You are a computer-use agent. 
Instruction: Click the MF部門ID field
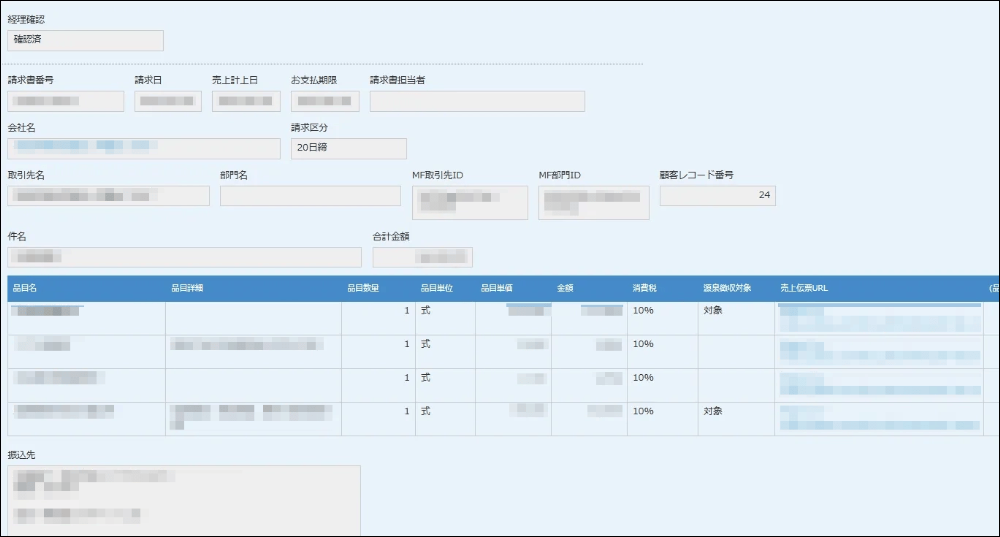coord(594,203)
